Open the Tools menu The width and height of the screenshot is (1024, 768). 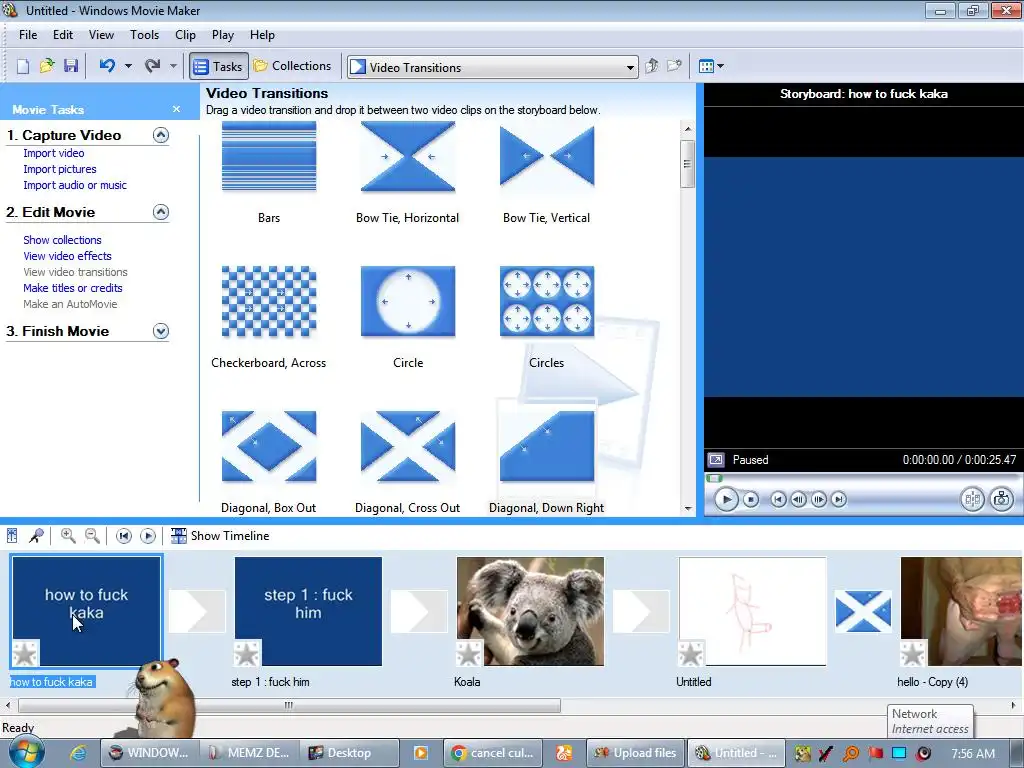pyautogui.click(x=144, y=35)
